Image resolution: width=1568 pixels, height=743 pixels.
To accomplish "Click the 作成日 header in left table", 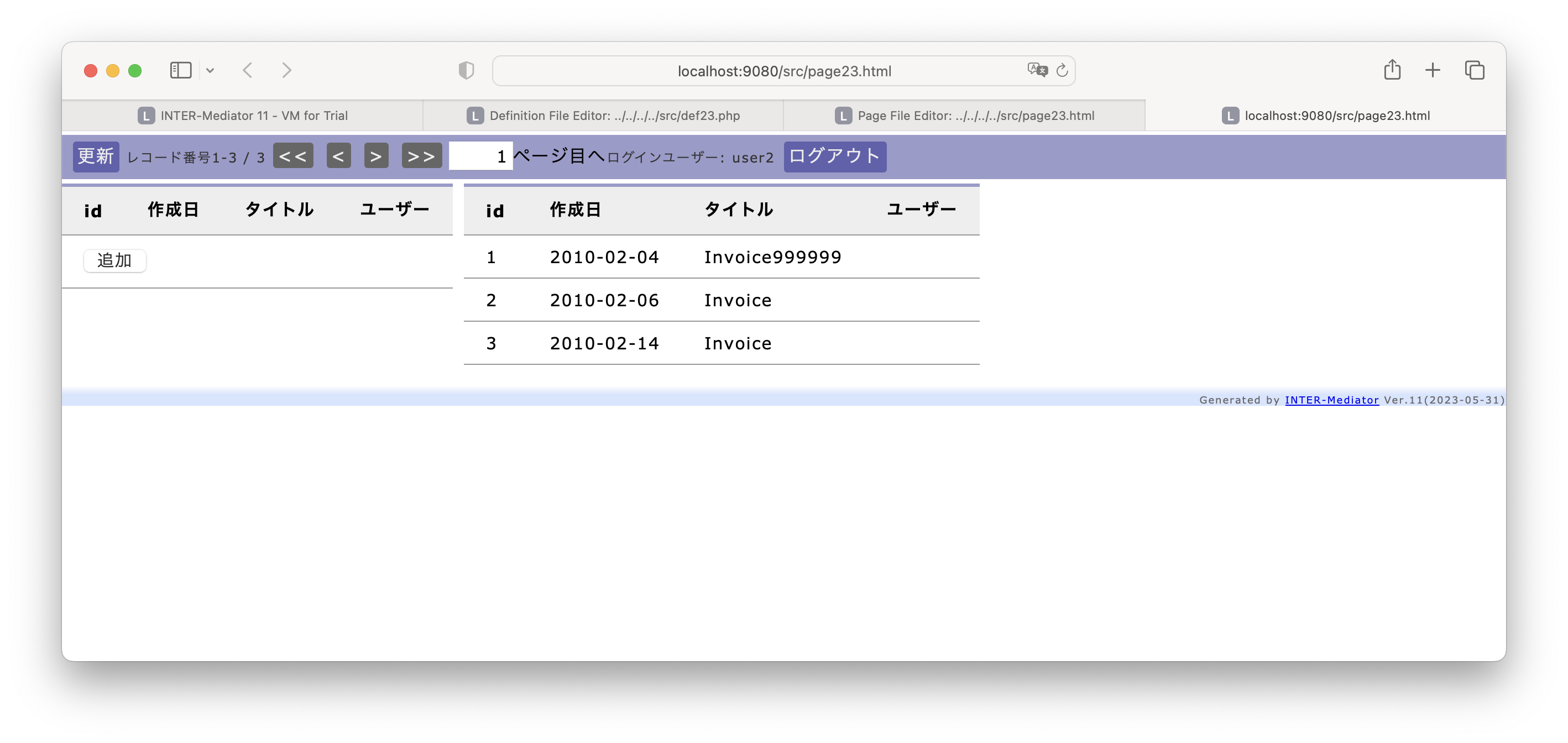I will click(173, 210).
